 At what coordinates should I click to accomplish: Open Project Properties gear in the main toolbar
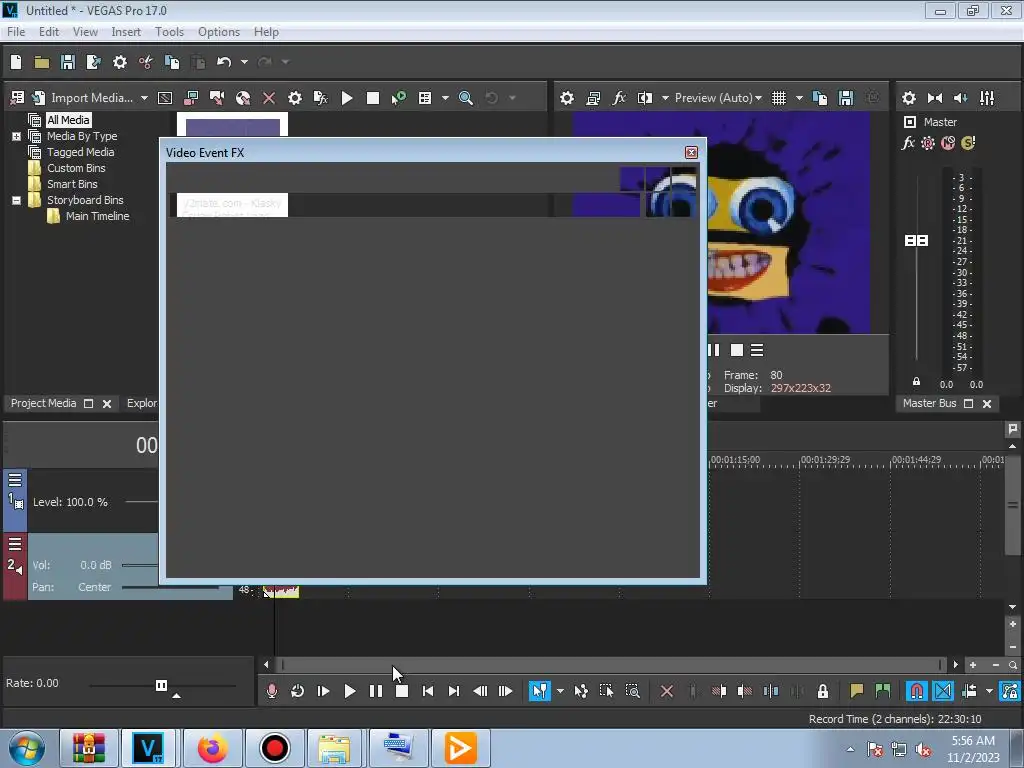[120, 62]
